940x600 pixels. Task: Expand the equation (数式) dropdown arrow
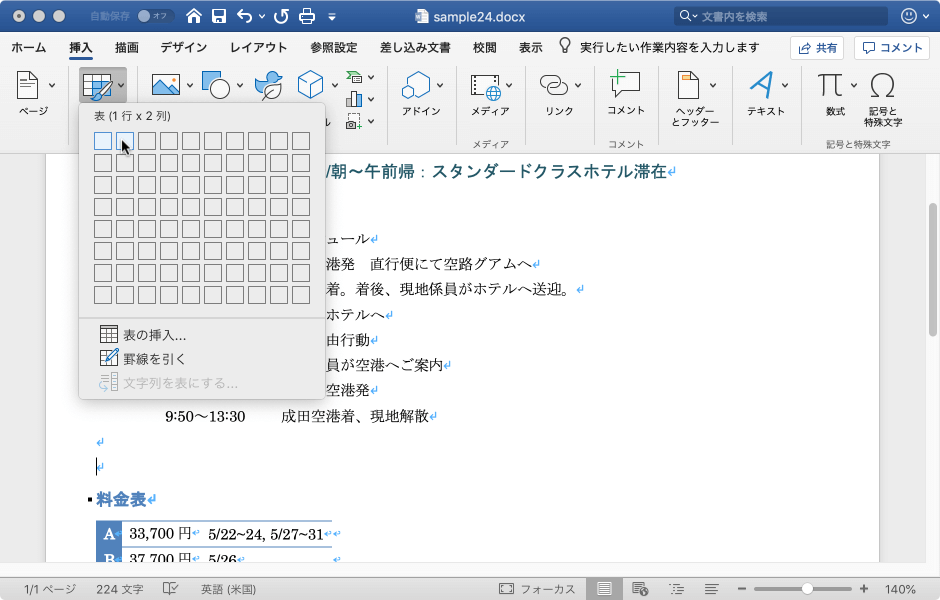(x=854, y=85)
